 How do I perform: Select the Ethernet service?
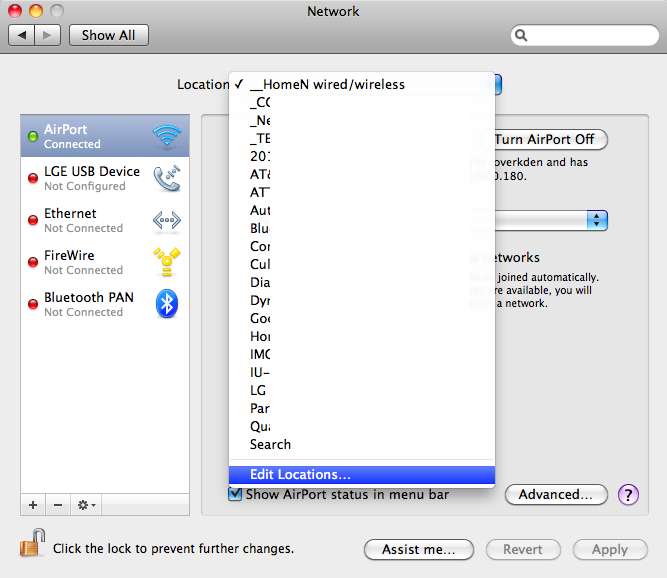coord(105,220)
